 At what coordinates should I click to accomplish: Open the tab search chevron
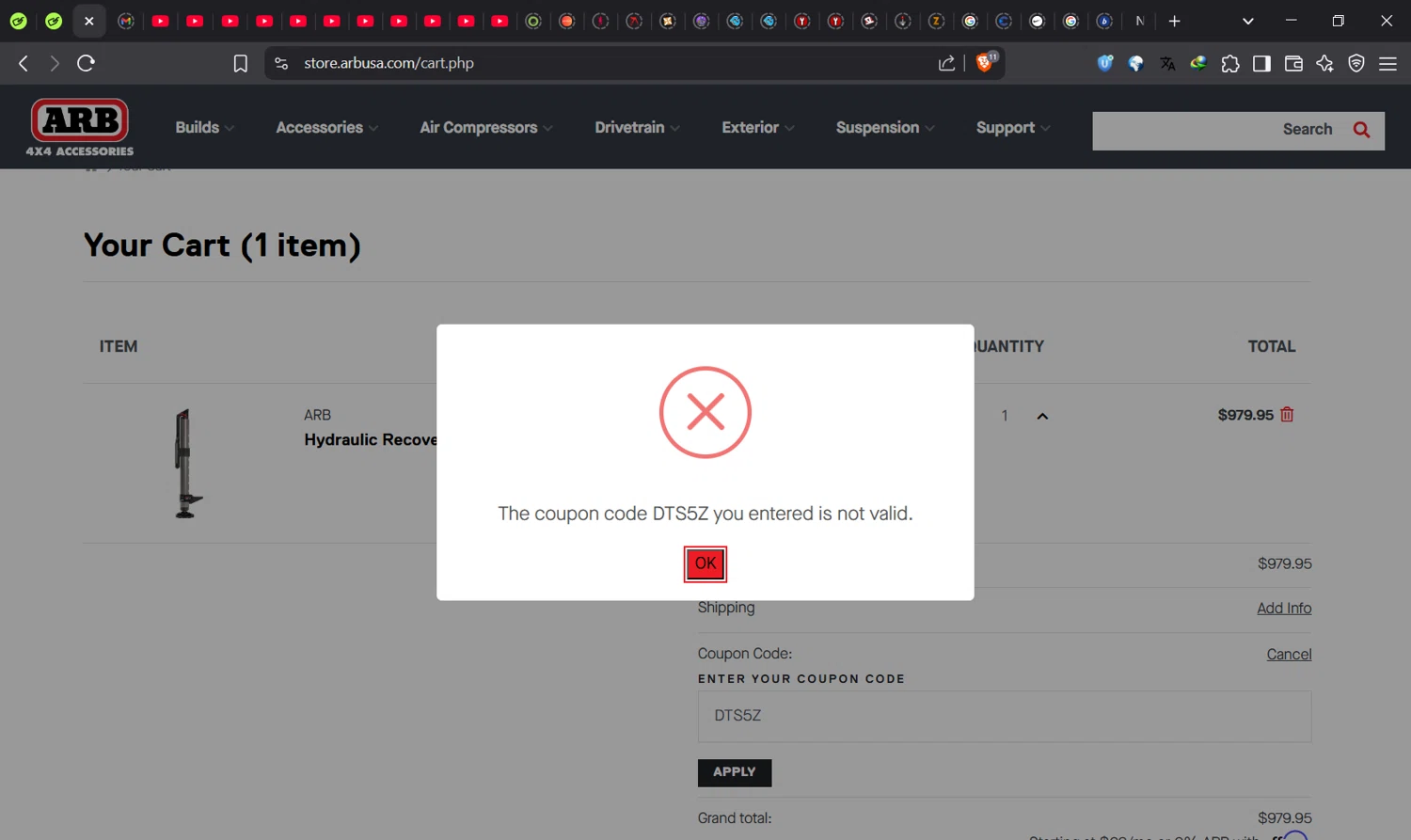1248,21
